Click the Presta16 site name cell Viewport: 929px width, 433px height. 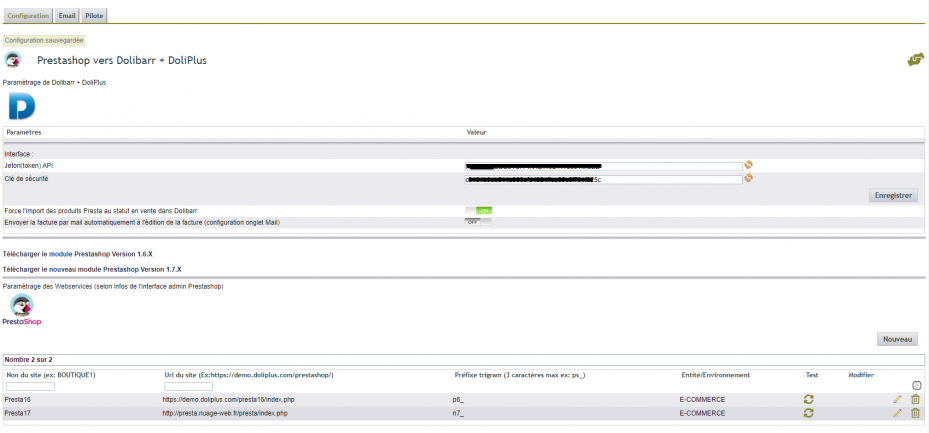pos(17,400)
